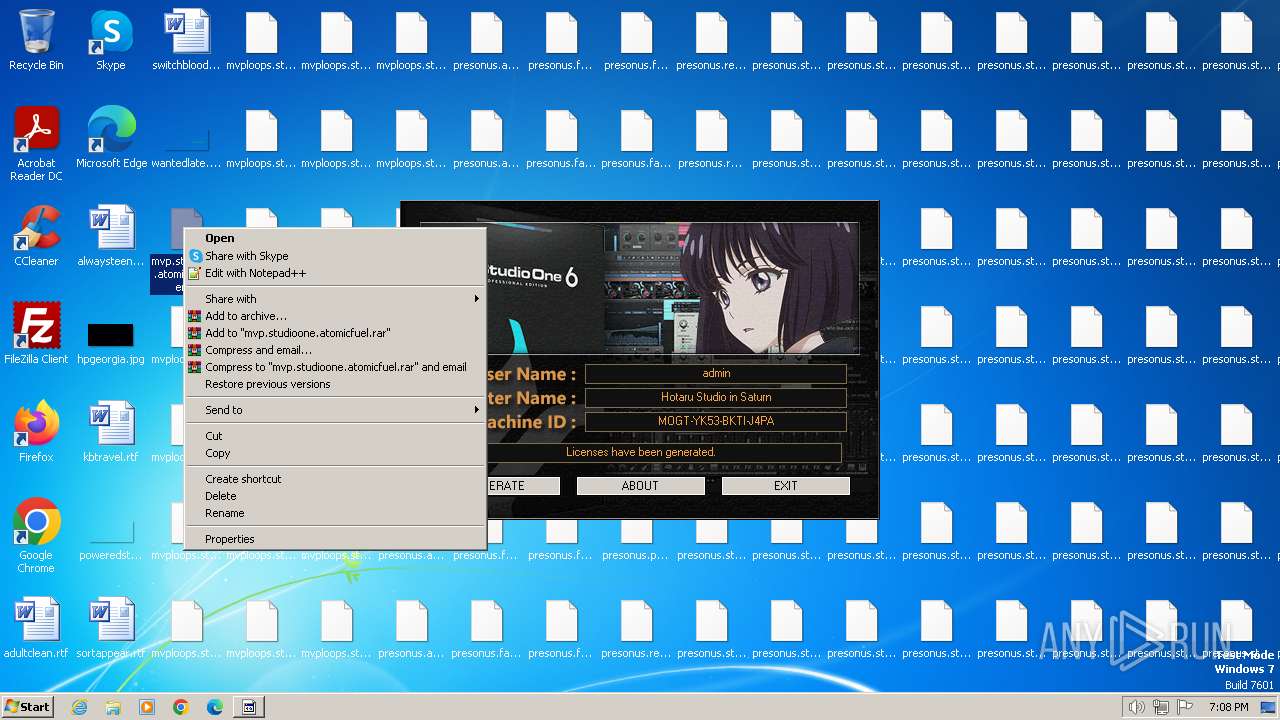Expand the Share with submenu
Image resolution: width=1280 pixels, height=720 pixels.
(335, 299)
